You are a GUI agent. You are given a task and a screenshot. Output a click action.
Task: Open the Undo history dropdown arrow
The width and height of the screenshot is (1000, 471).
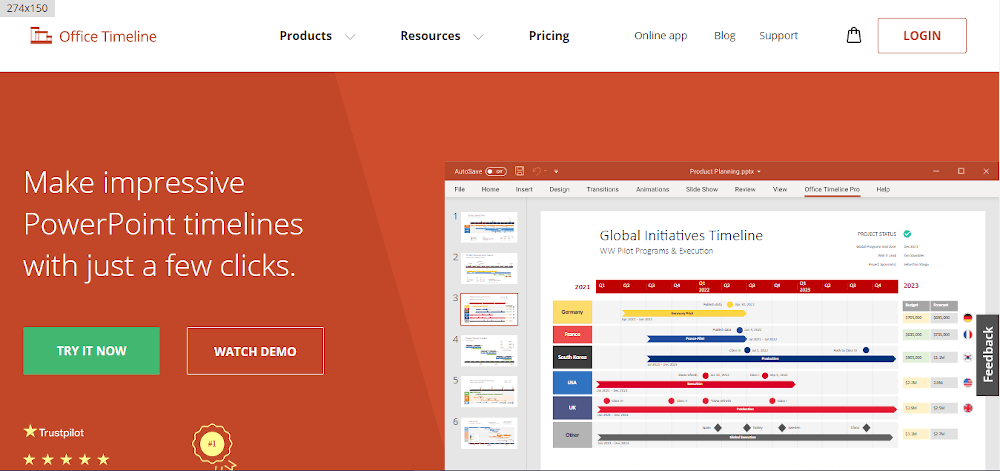pyautogui.click(x=546, y=171)
